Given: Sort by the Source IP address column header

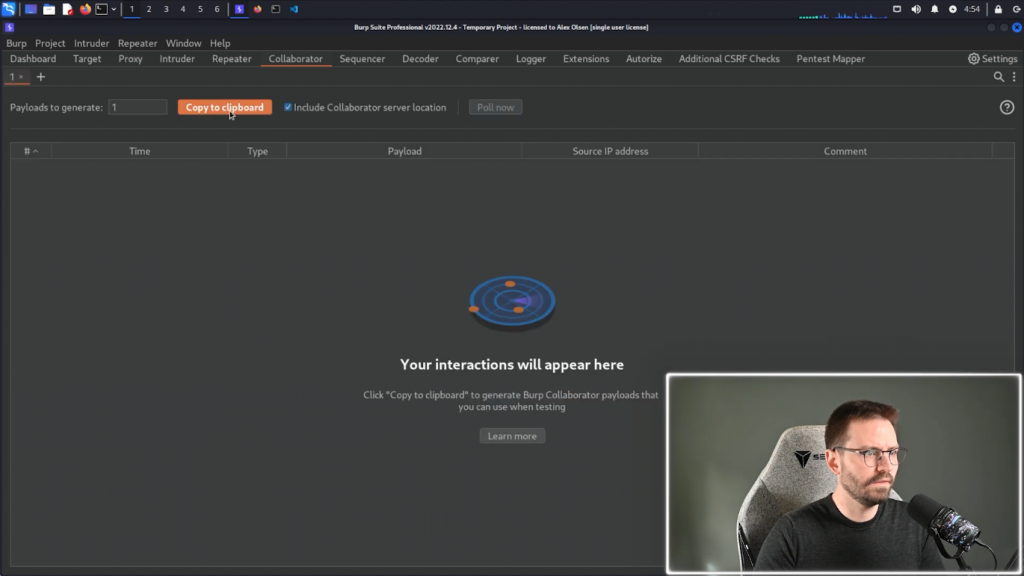Looking at the screenshot, I should (x=610, y=151).
